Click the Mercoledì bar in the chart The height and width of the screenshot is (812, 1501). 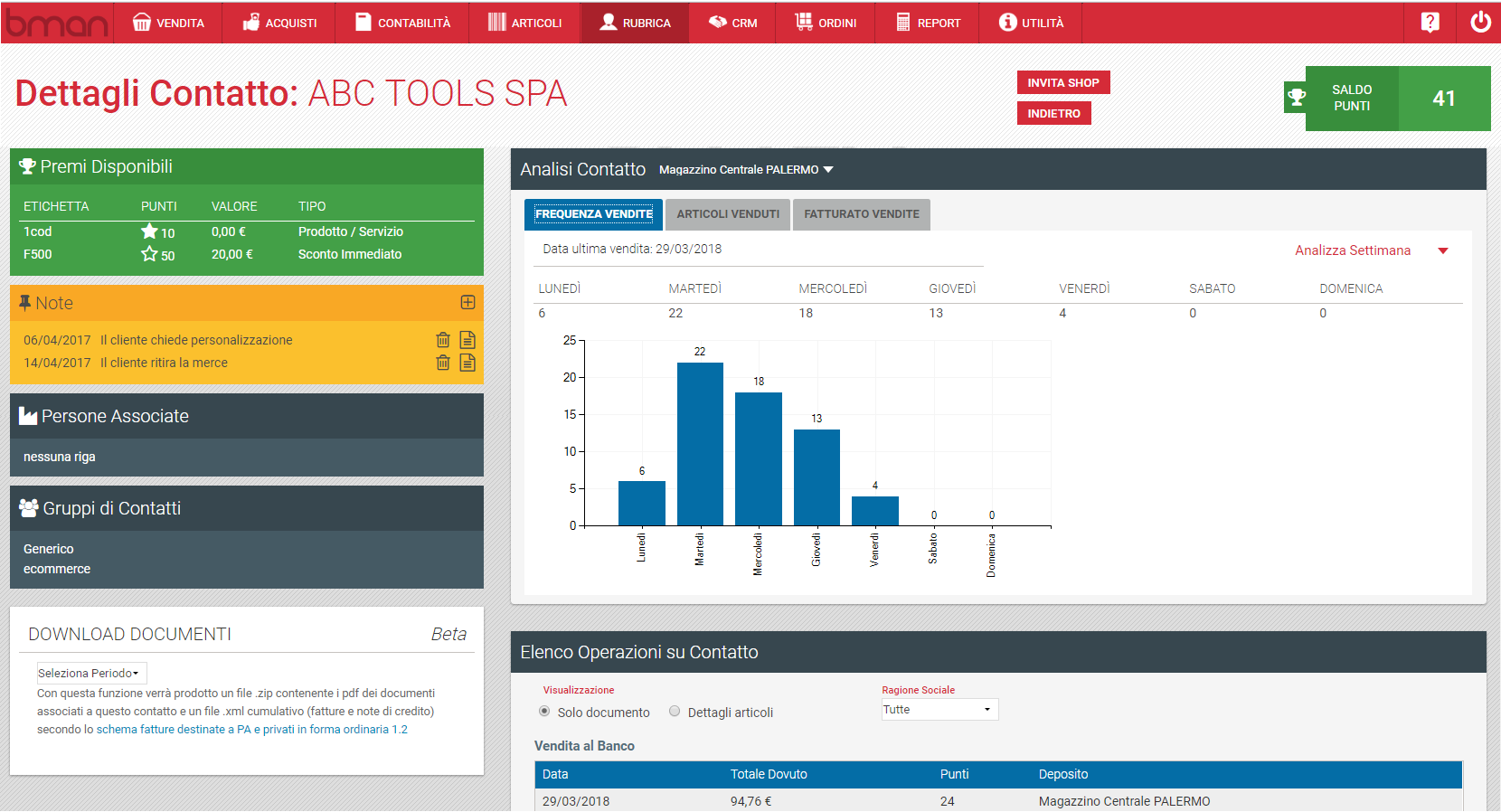pyautogui.click(x=759, y=458)
